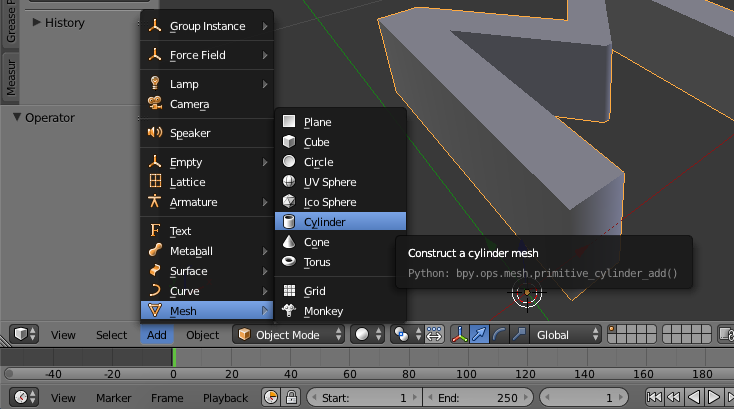Toggle the timeline lock icon

click(x=291, y=398)
